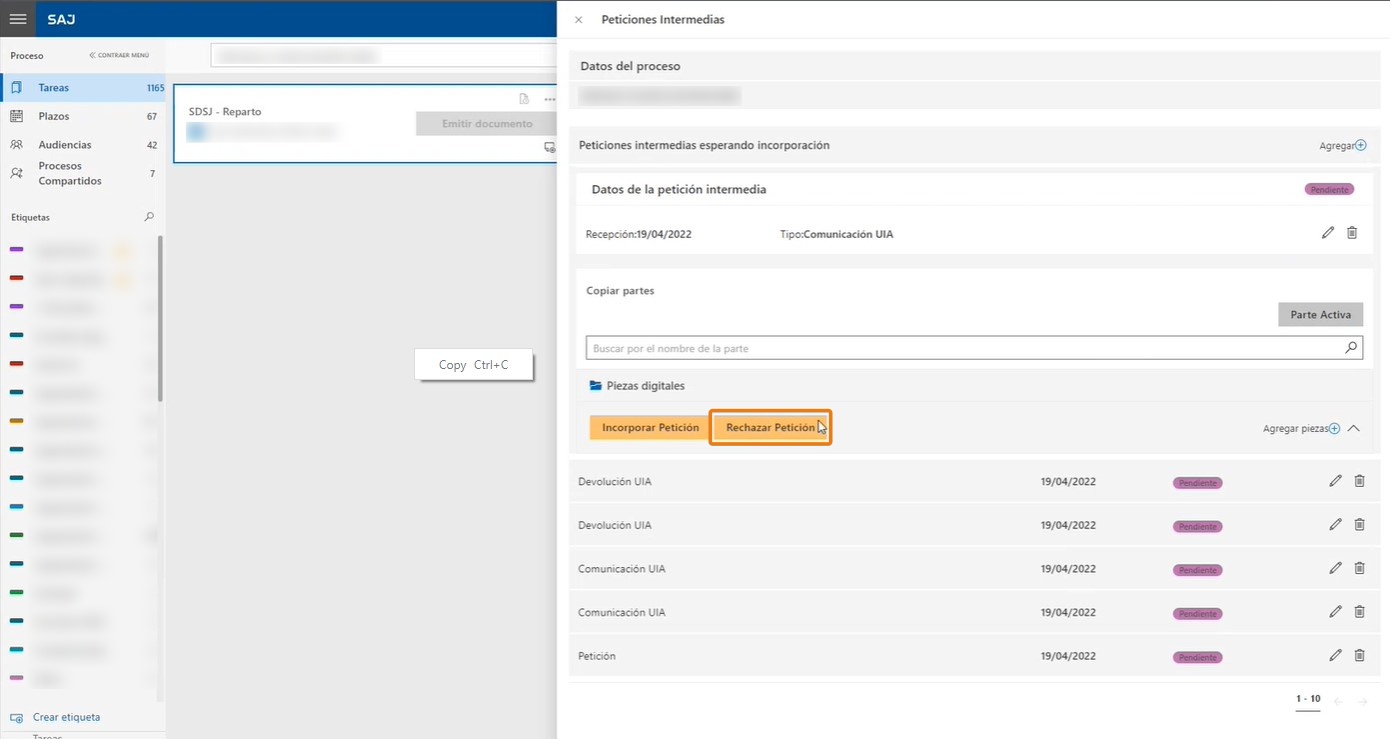
Task: Click the document clock icon on the task card
Action: tap(524, 99)
